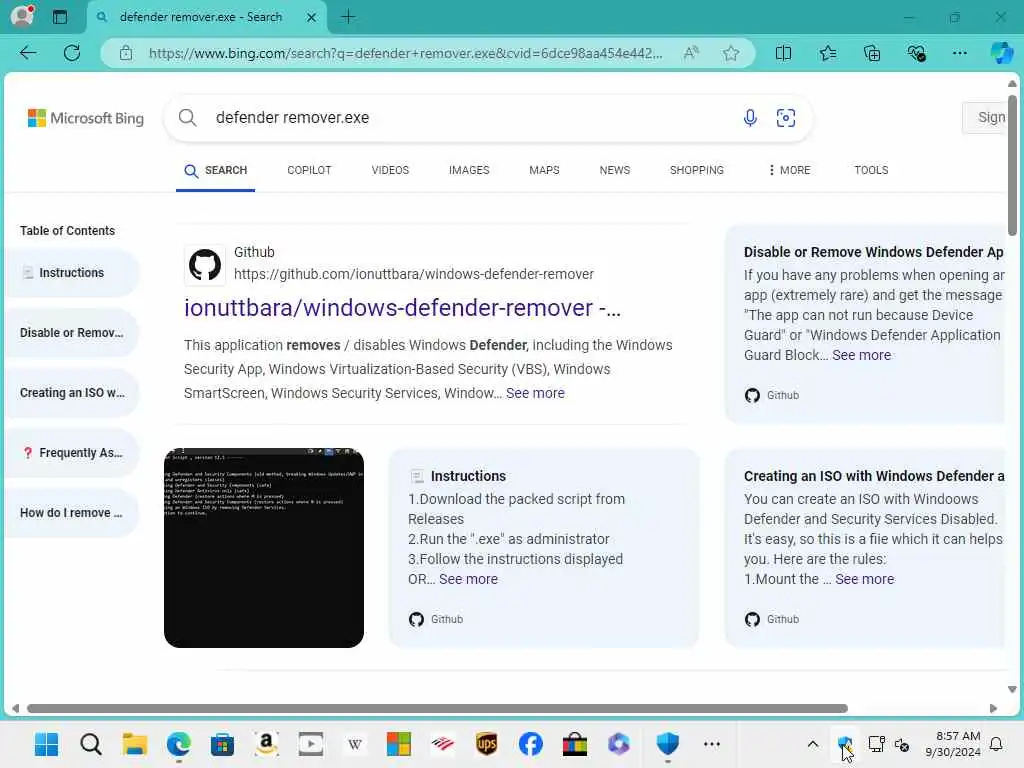Click the GitHub URL under result

point(413,274)
